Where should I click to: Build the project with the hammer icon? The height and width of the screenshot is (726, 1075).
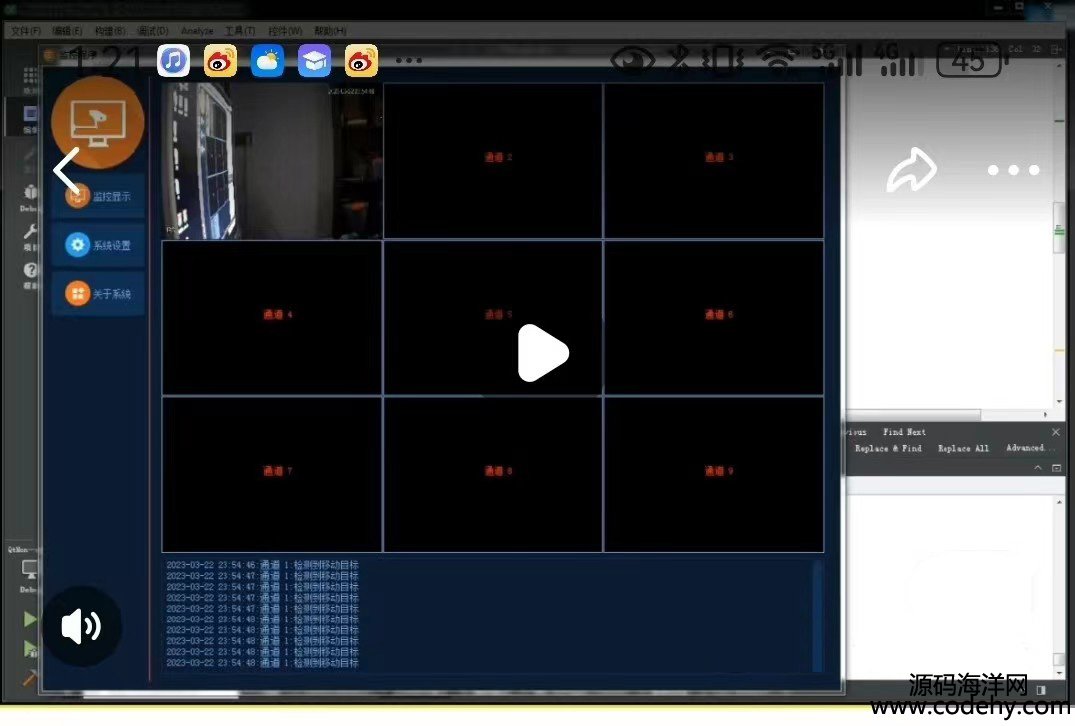click(x=29, y=678)
